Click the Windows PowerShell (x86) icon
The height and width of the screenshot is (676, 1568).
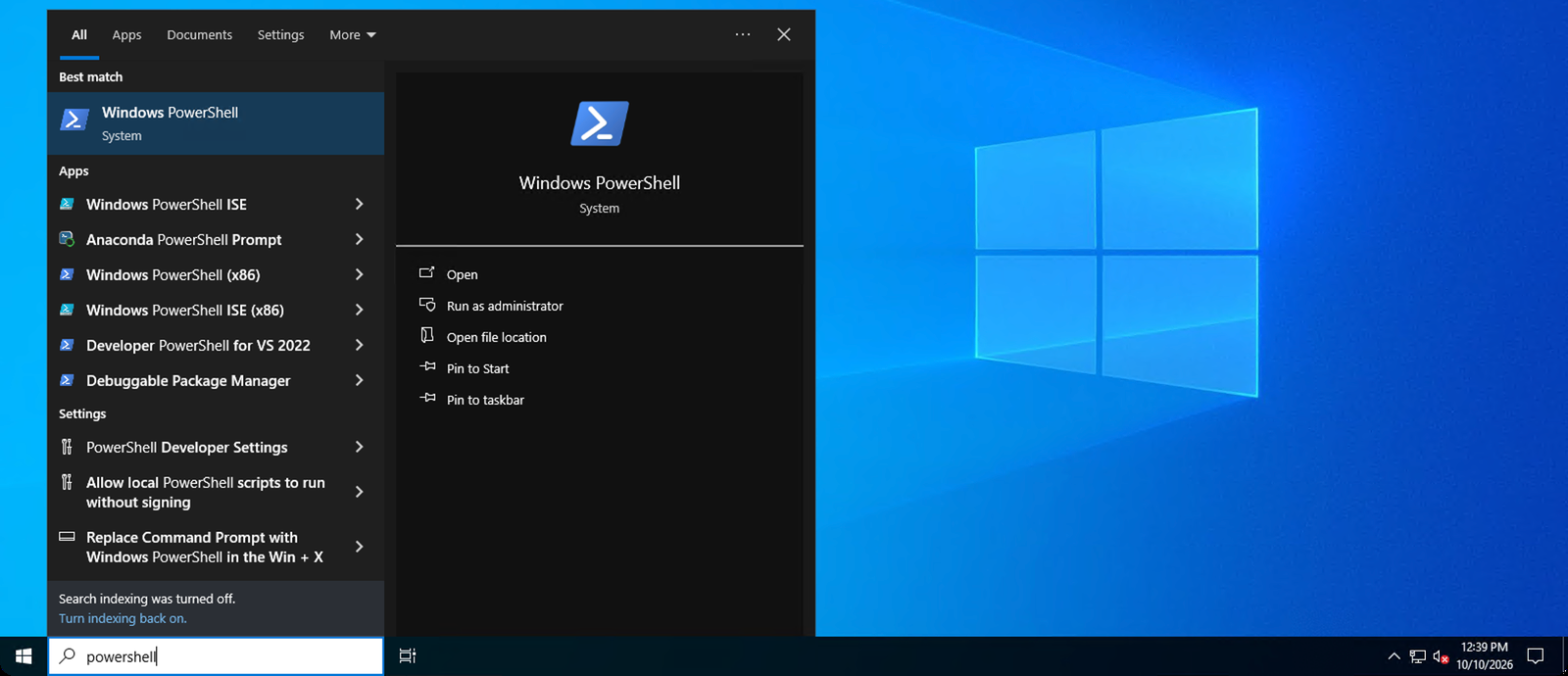click(67, 274)
